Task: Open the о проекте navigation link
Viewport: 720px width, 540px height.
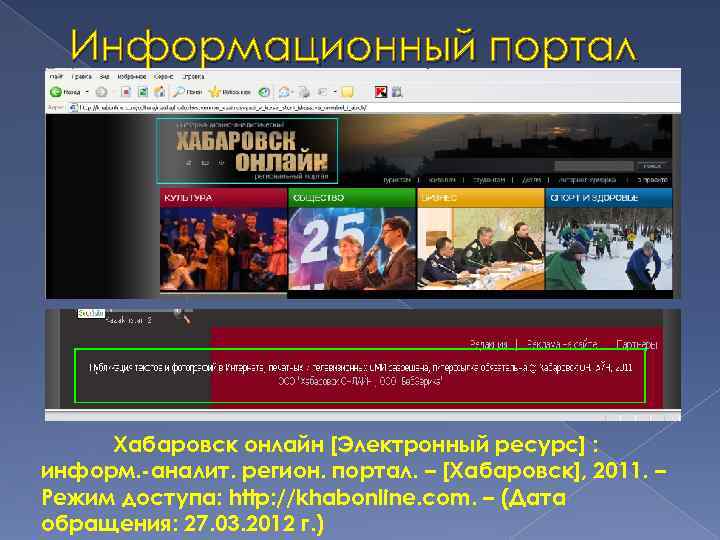Action: click(652, 180)
